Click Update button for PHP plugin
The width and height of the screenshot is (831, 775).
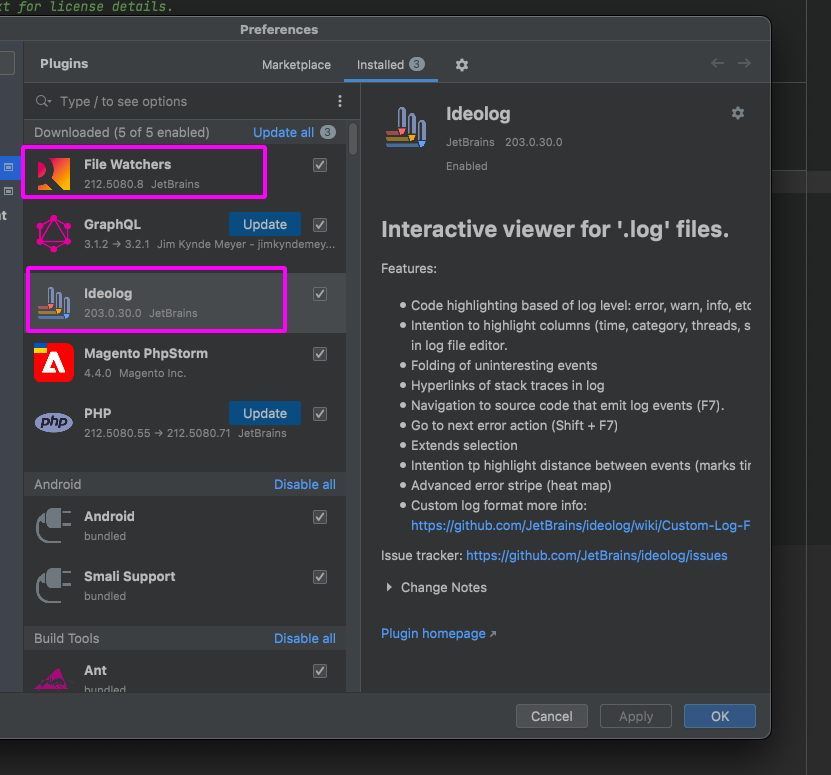265,413
